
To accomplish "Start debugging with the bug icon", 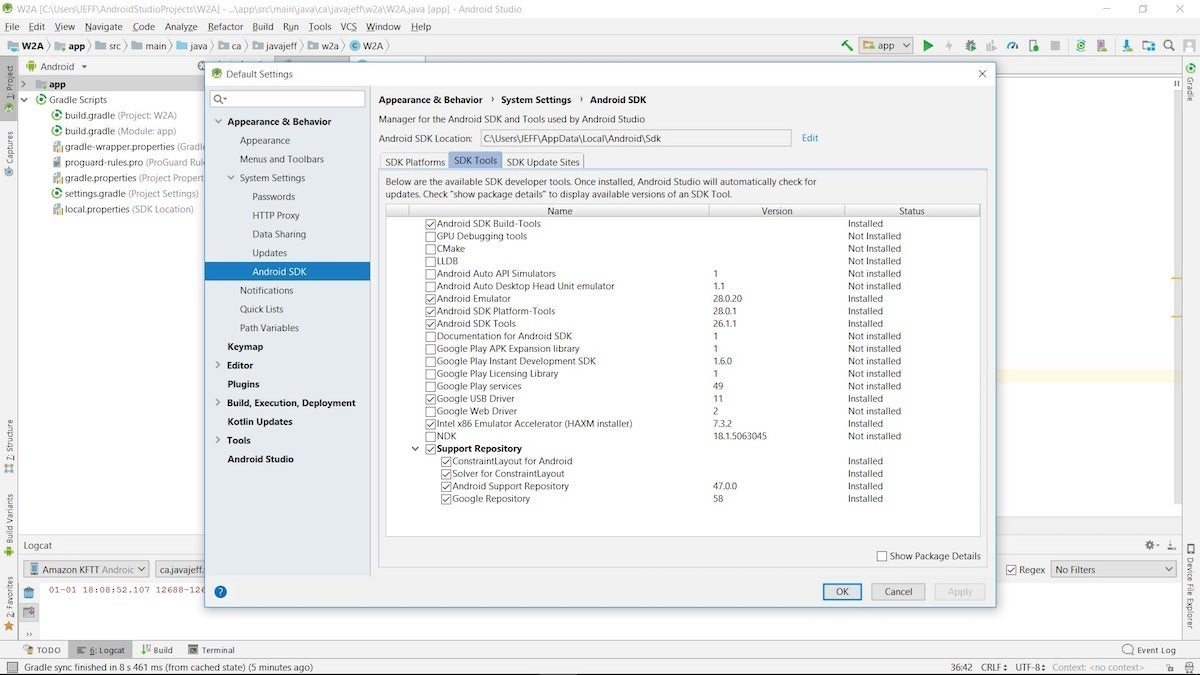I will click(x=970, y=45).
